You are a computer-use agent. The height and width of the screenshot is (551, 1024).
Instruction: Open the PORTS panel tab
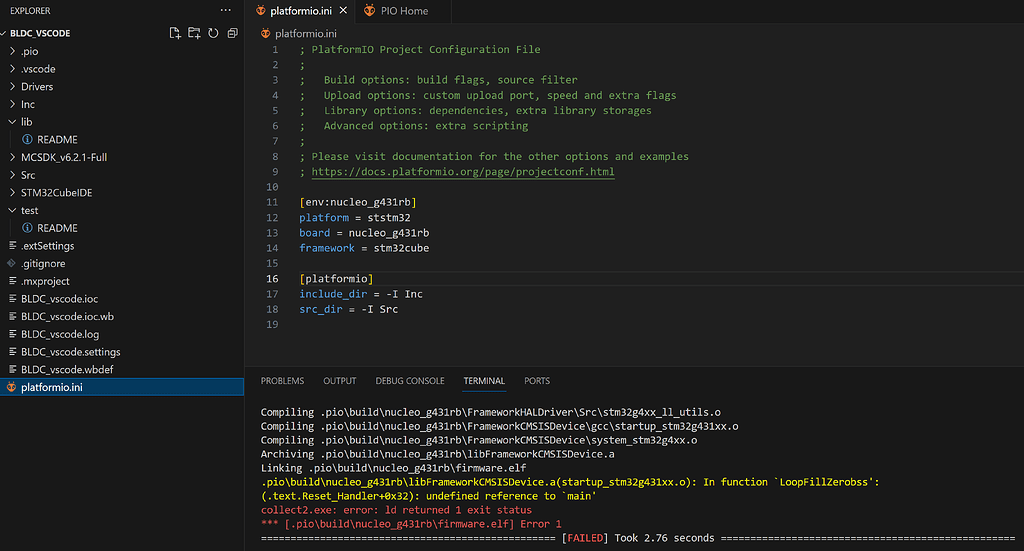pos(537,381)
